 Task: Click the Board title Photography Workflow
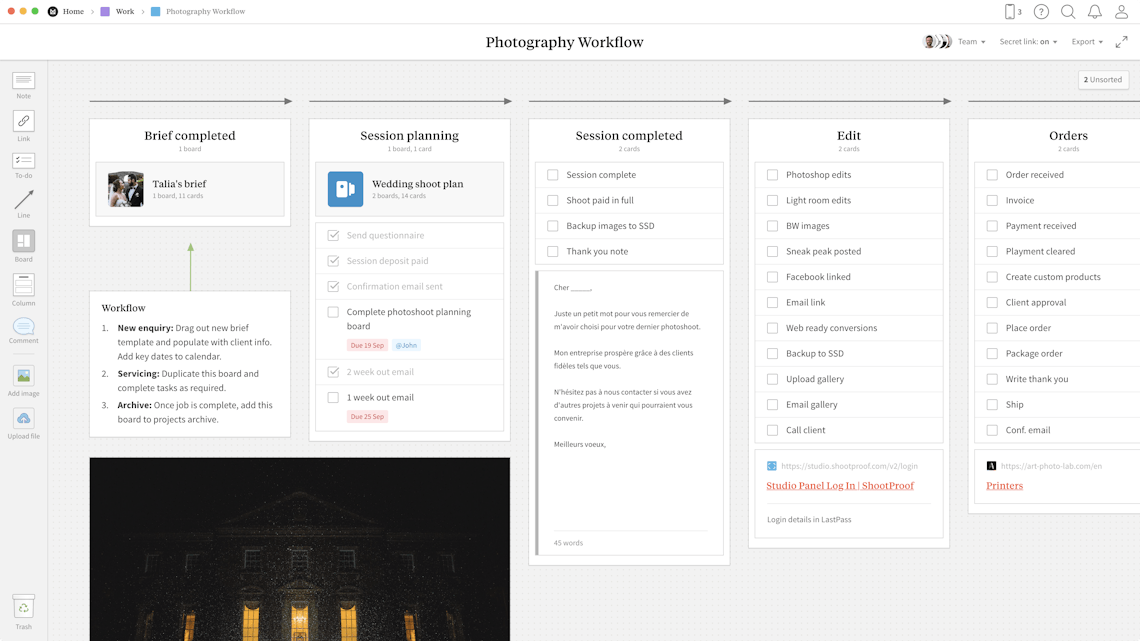pos(564,42)
